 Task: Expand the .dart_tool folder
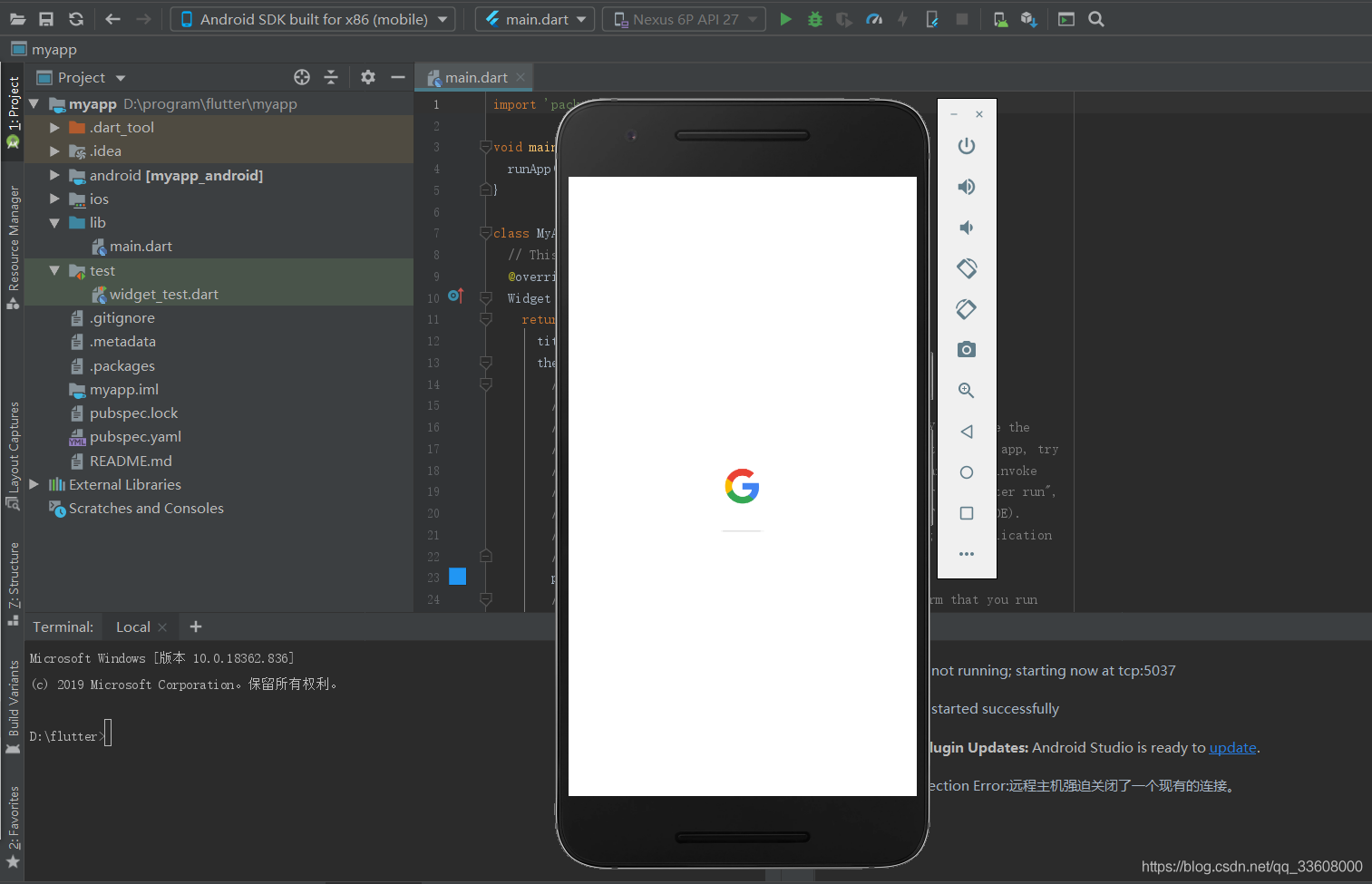[54, 128]
